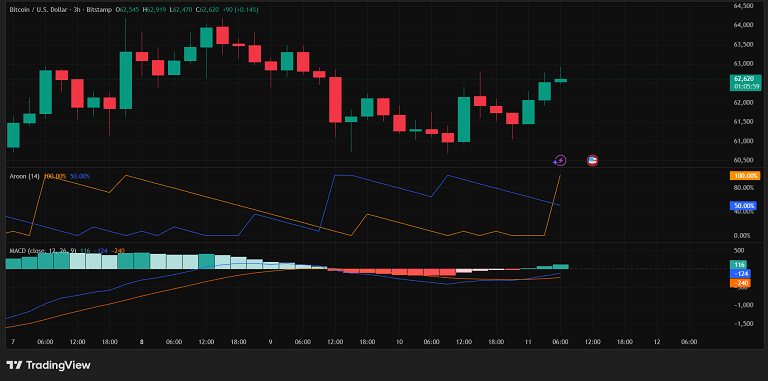Viewport: 768px width, 381px height.
Task: Click the +90 (+0.14%) change value
Action: point(239,10)
